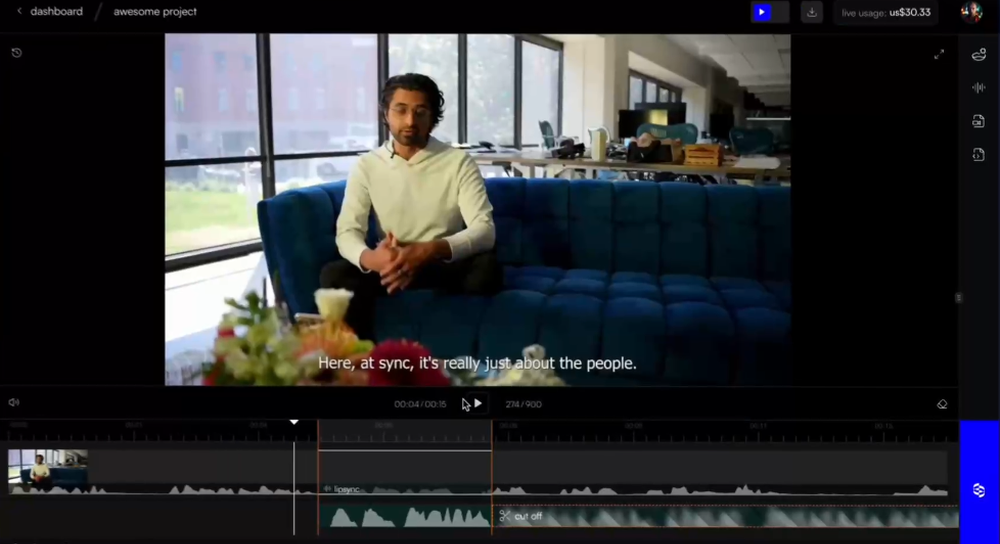This screenshot has height=544, width=1000.
Task: Open the video file tool in the sidebar
Action: tap(979, 121)
